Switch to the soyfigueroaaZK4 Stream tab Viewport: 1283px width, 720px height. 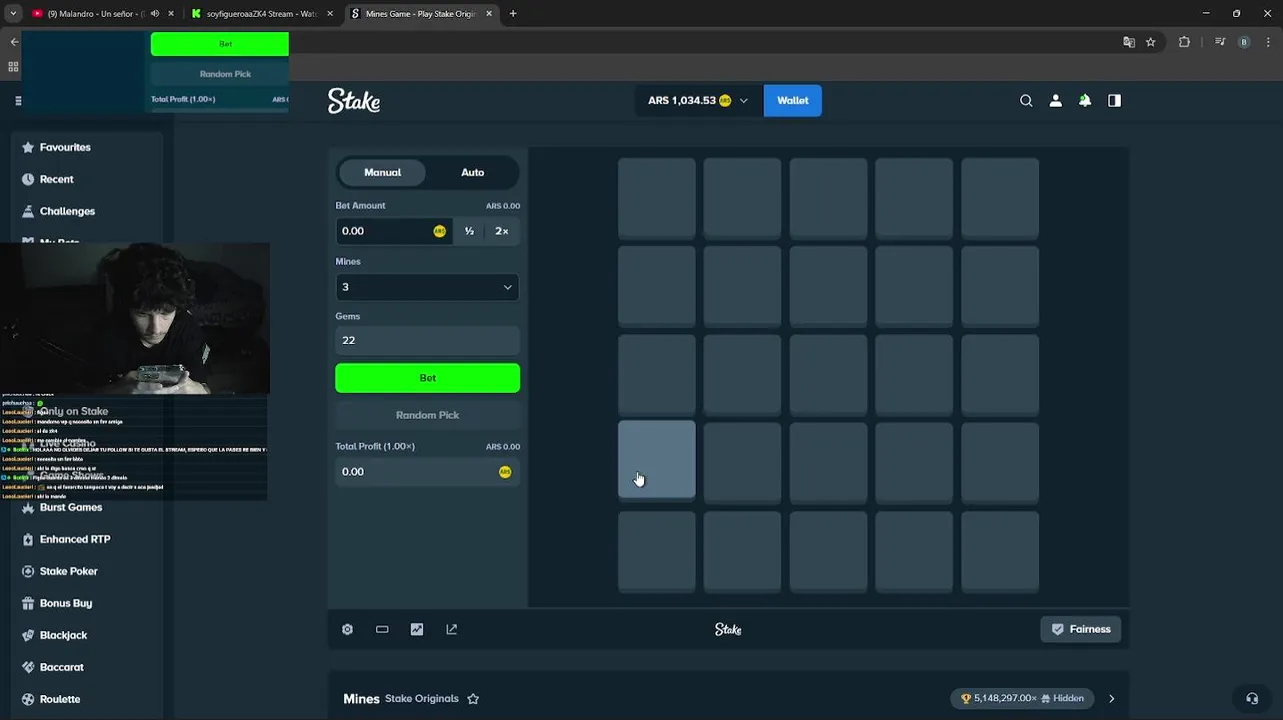(x=260, y=14)
